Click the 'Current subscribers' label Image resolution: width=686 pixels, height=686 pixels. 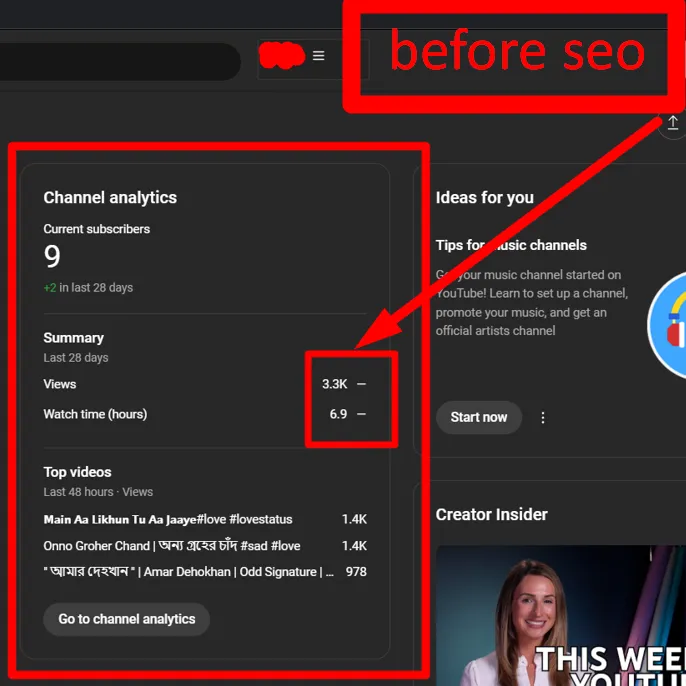click(x=97, y=229)
